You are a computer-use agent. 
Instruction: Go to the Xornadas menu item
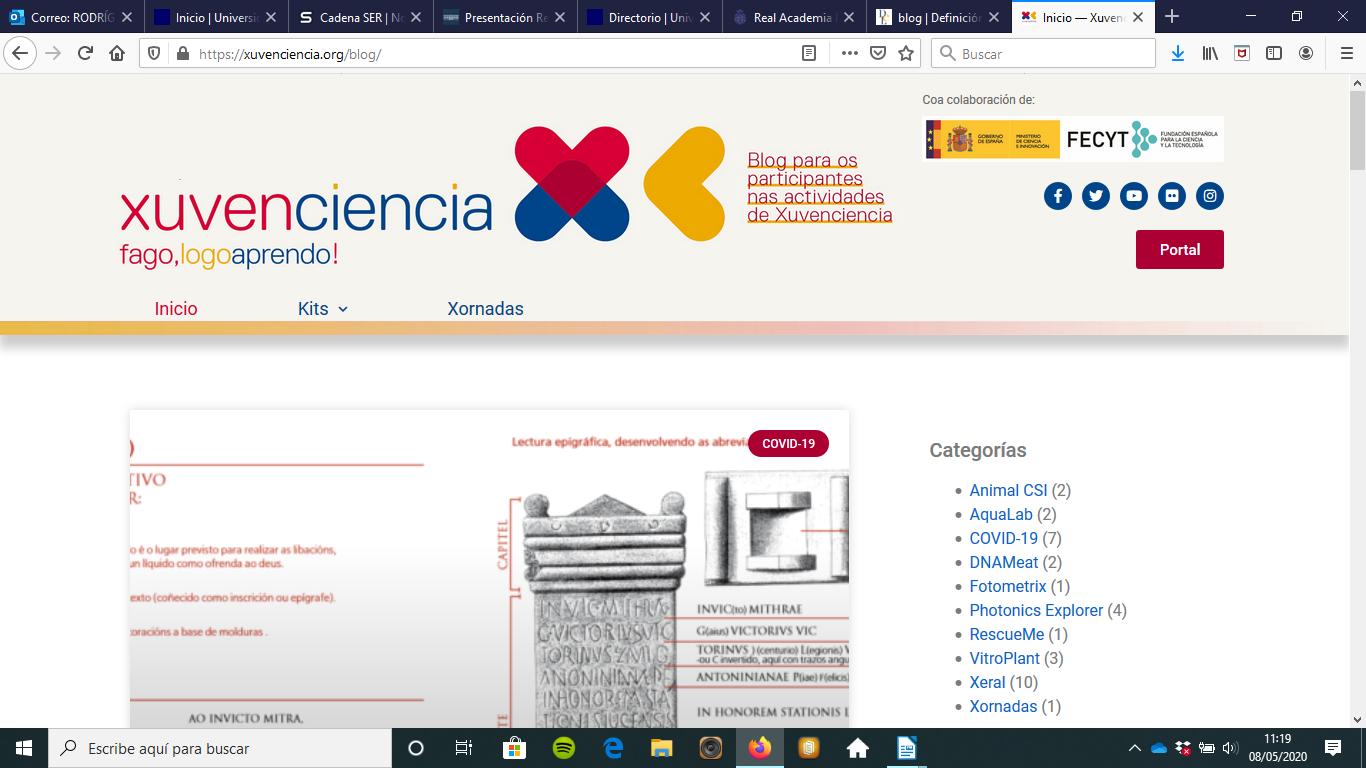pos(485,309)
